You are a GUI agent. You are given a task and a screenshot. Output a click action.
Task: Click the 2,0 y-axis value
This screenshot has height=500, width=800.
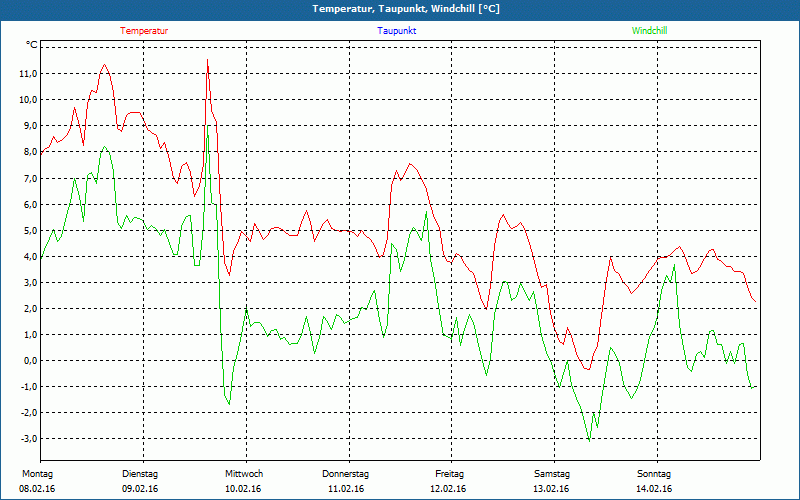tap(30, 308)
